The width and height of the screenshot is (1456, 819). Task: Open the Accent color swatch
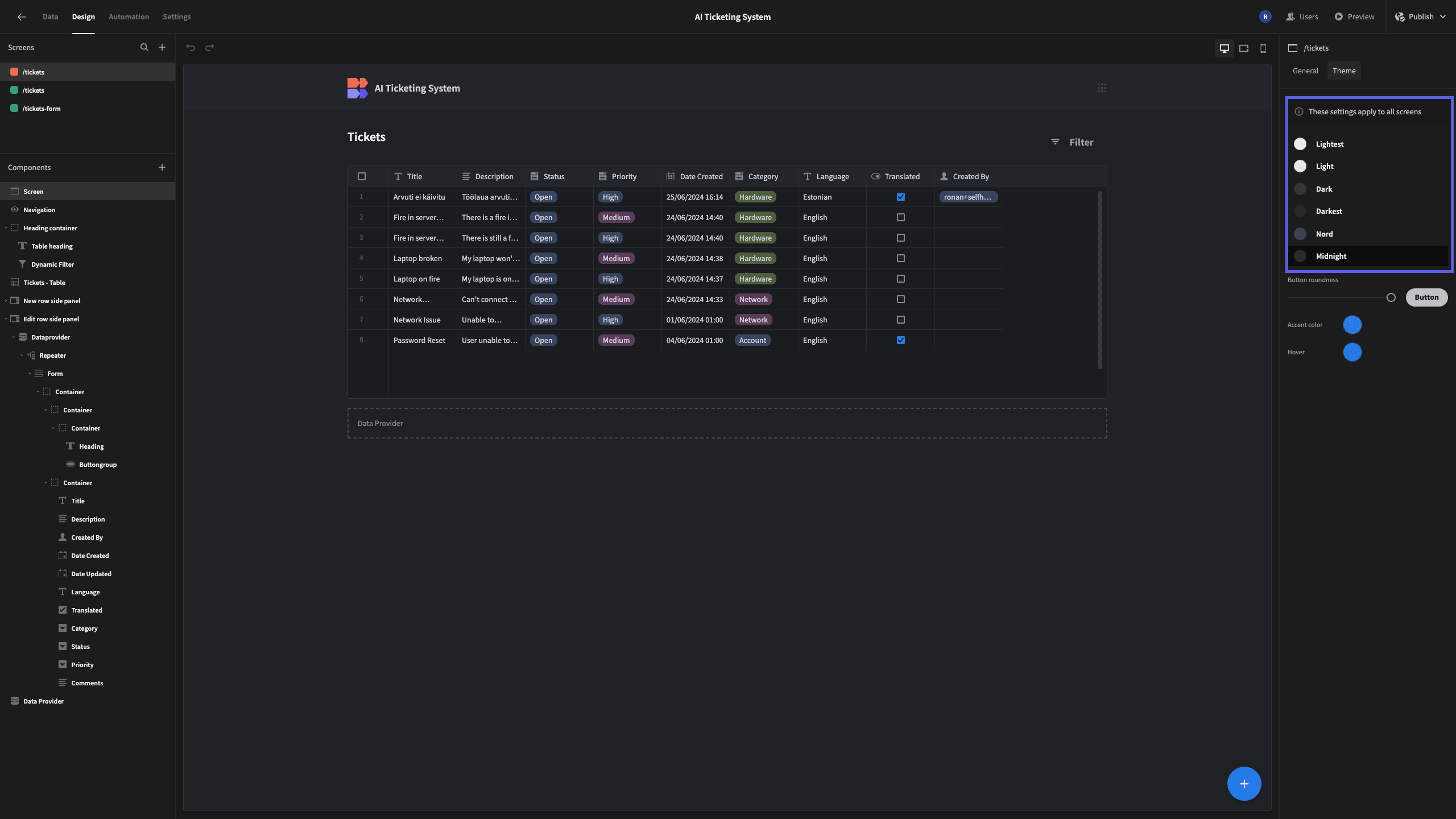(x=1352, y=325)
